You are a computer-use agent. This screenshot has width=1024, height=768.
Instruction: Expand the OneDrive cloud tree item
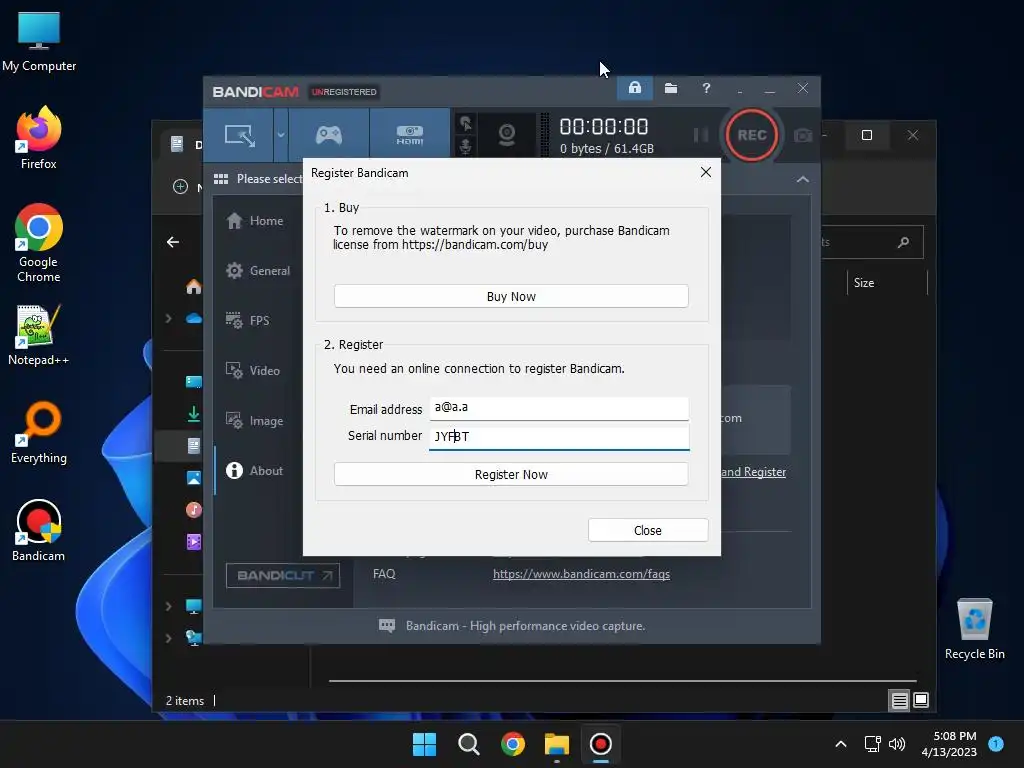(x=168, y=318)
